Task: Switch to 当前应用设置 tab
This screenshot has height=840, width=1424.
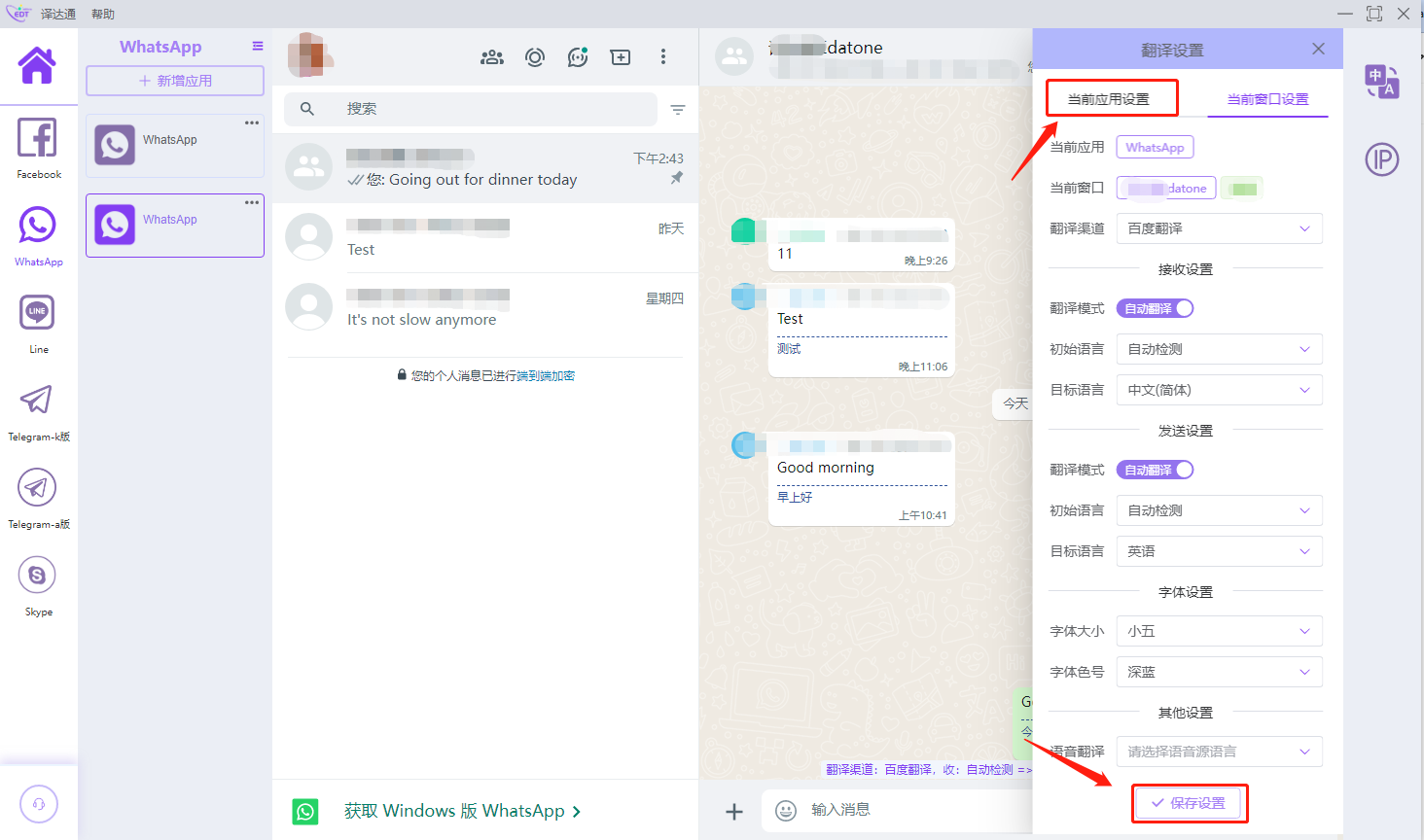Action: pyautogui.click(x=1109, y=99)
